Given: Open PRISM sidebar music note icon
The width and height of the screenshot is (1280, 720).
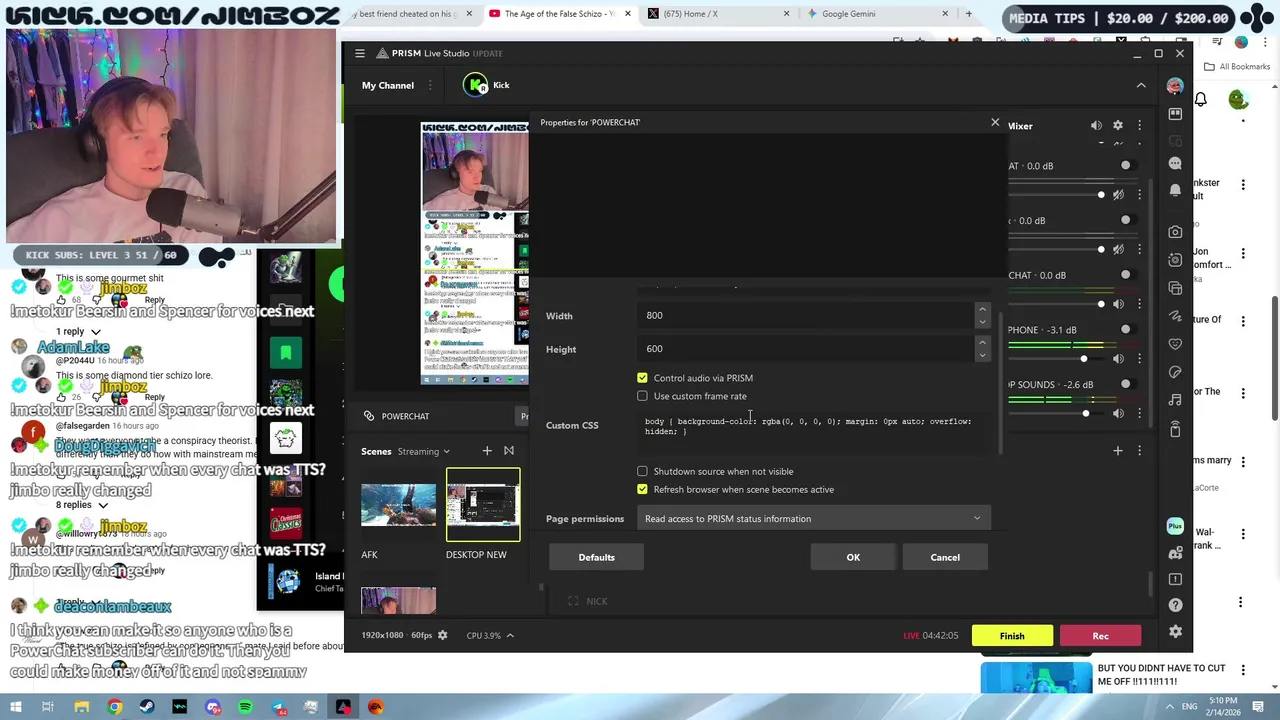Looking at the screenshot, I should coord(1175,400).
